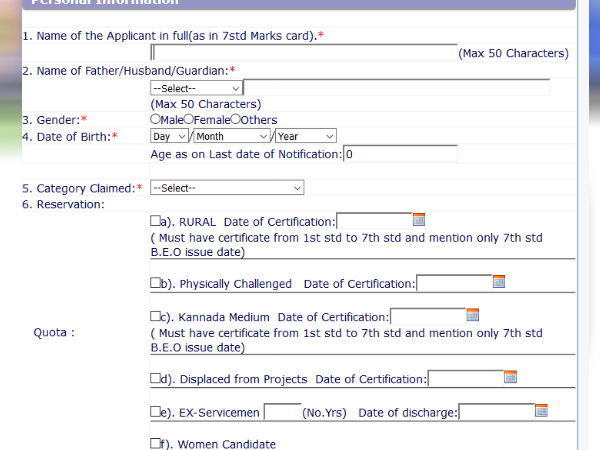Select Male gender radio button
Screen dimensions: 600x450
pyautogui.click(x=155, y=119)
